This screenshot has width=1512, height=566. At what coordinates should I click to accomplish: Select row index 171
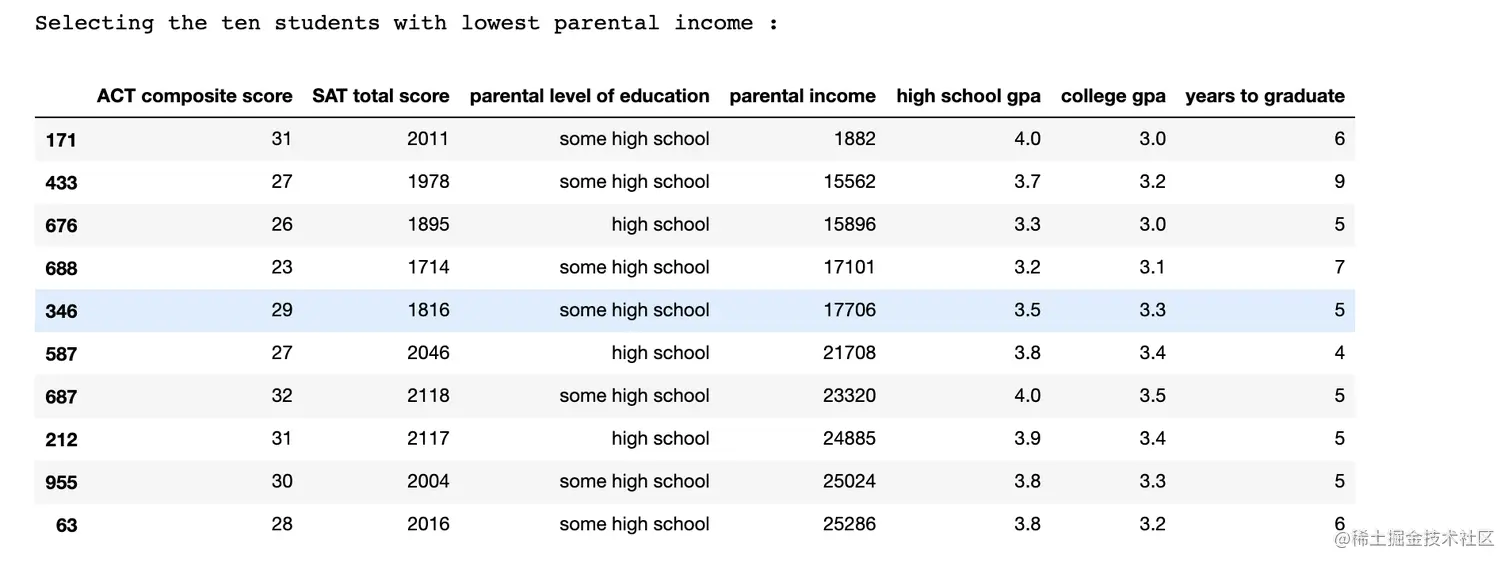point(61,140)
